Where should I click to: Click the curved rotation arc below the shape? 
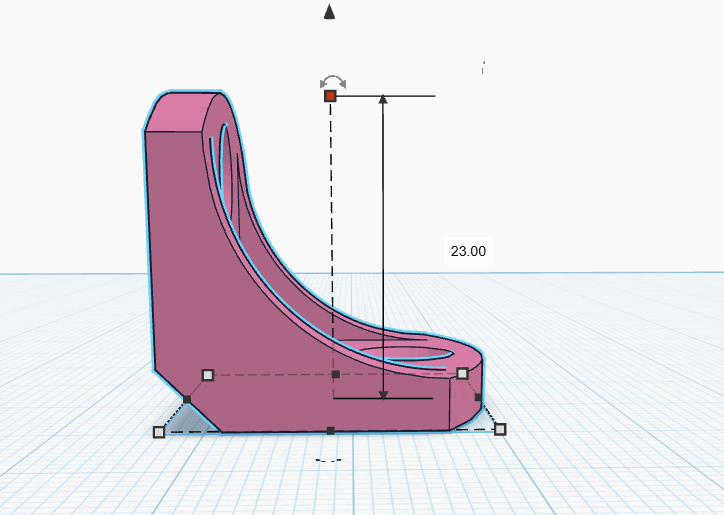coord(329,460)
